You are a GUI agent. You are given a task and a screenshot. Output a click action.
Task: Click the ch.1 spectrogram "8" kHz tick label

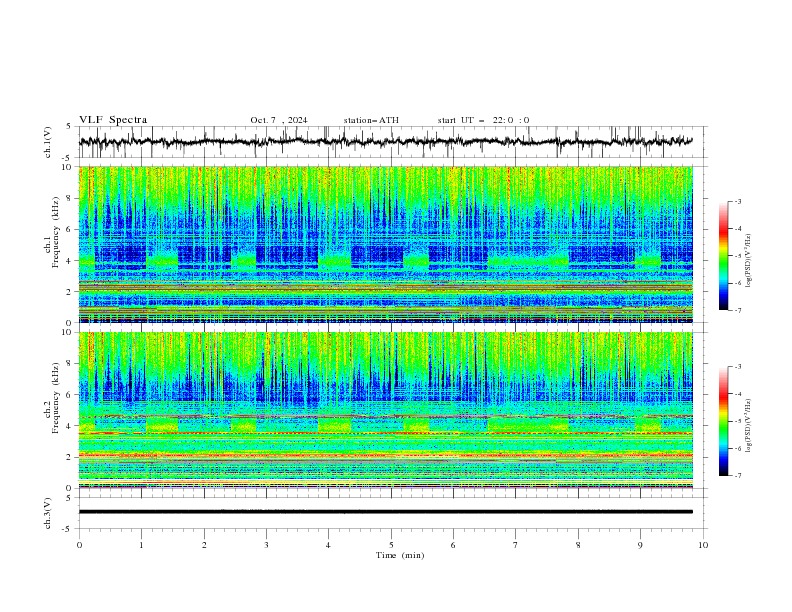tap(70, 198)
